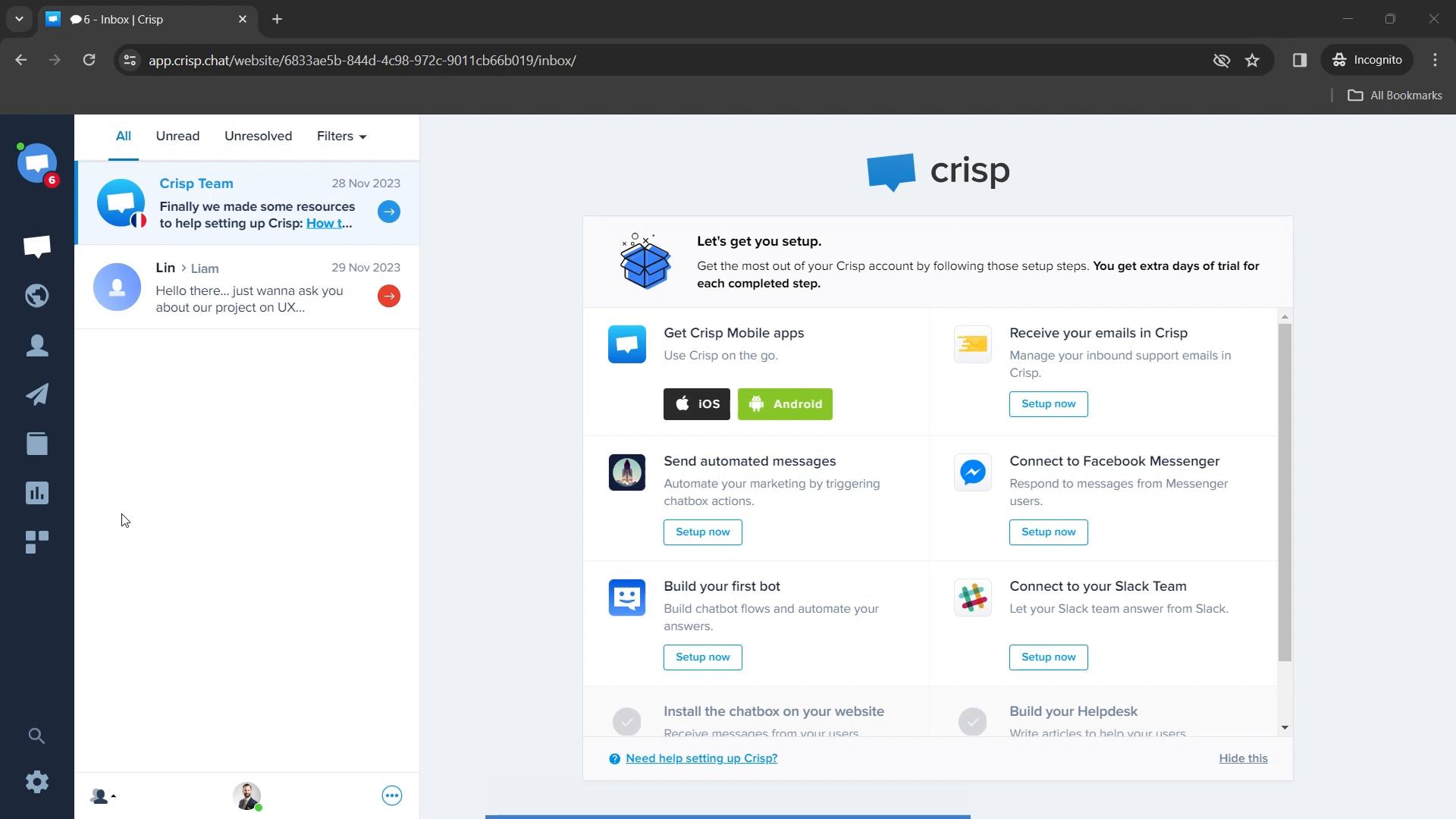Open the campaigns/send icon
The height and width of the screenshot is (819, 1456).
(37, 394)
